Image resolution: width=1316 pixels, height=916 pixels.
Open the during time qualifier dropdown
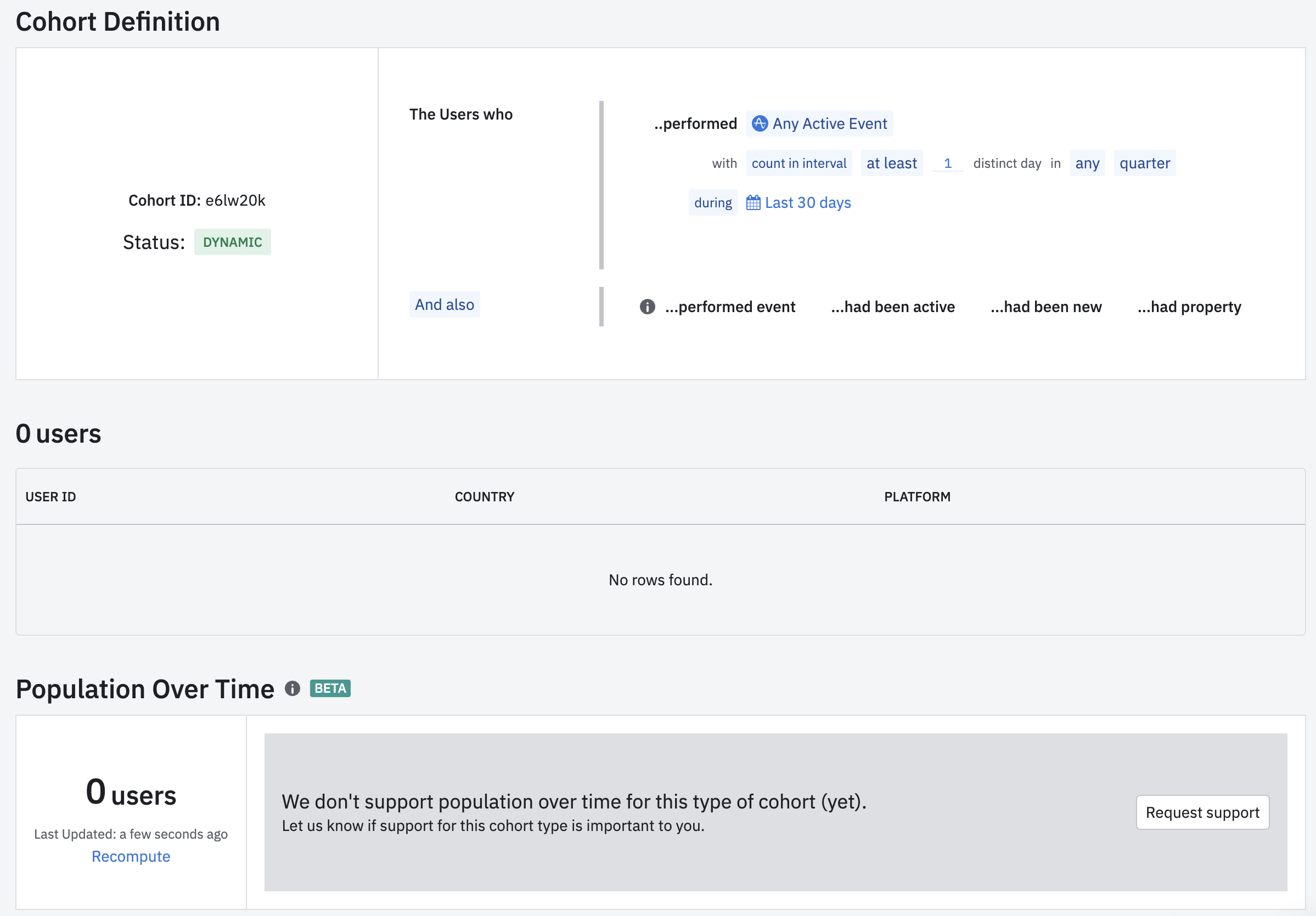click(712, 203)
